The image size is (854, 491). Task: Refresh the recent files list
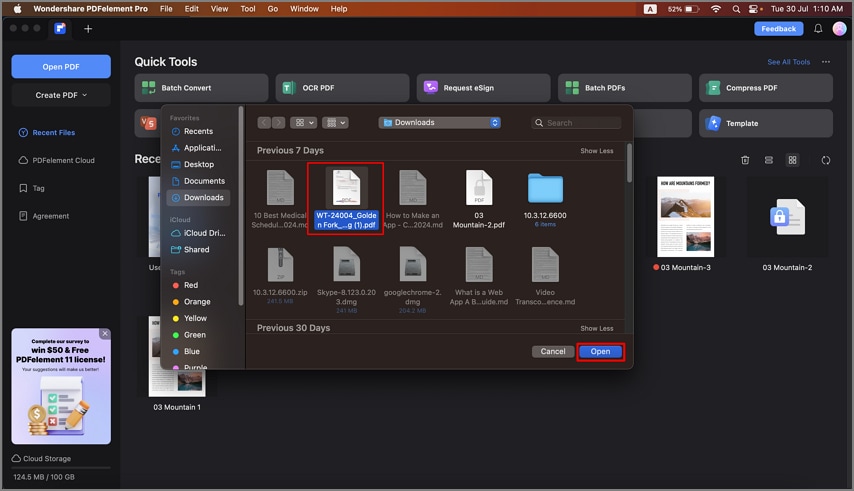(x=826, y=160)
